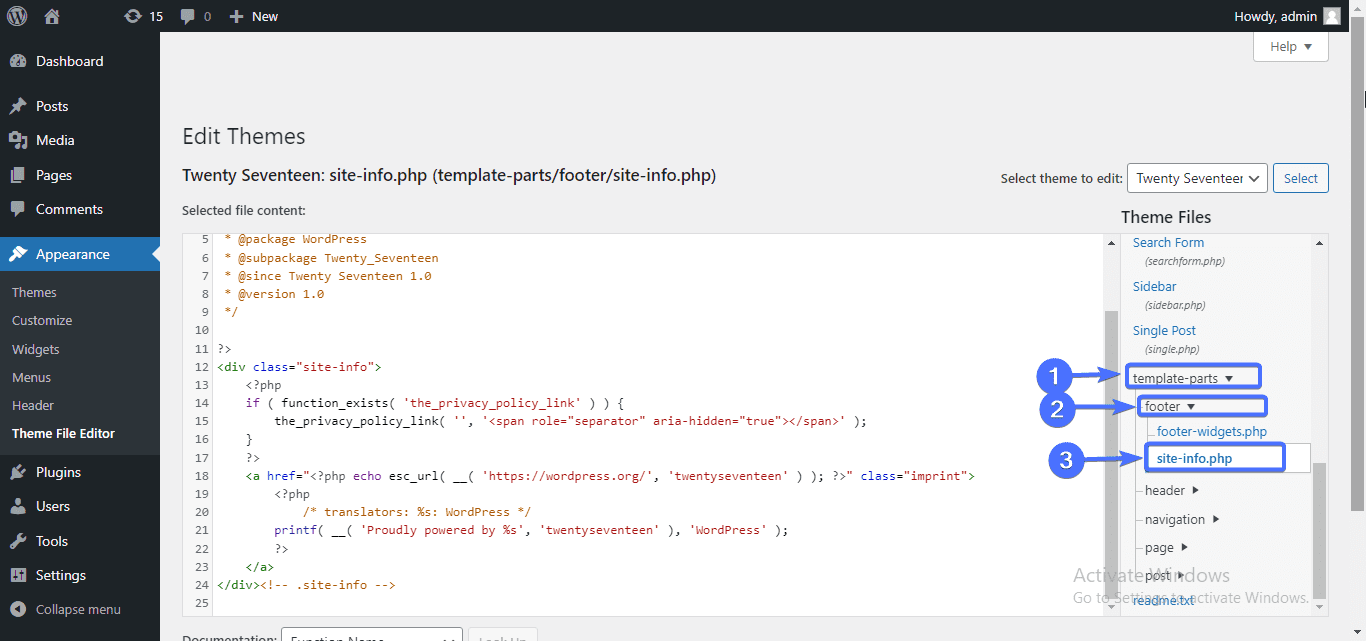Visit site via the home icon
The width and height of the screenshot is (1366, 641).
point(53,16)
